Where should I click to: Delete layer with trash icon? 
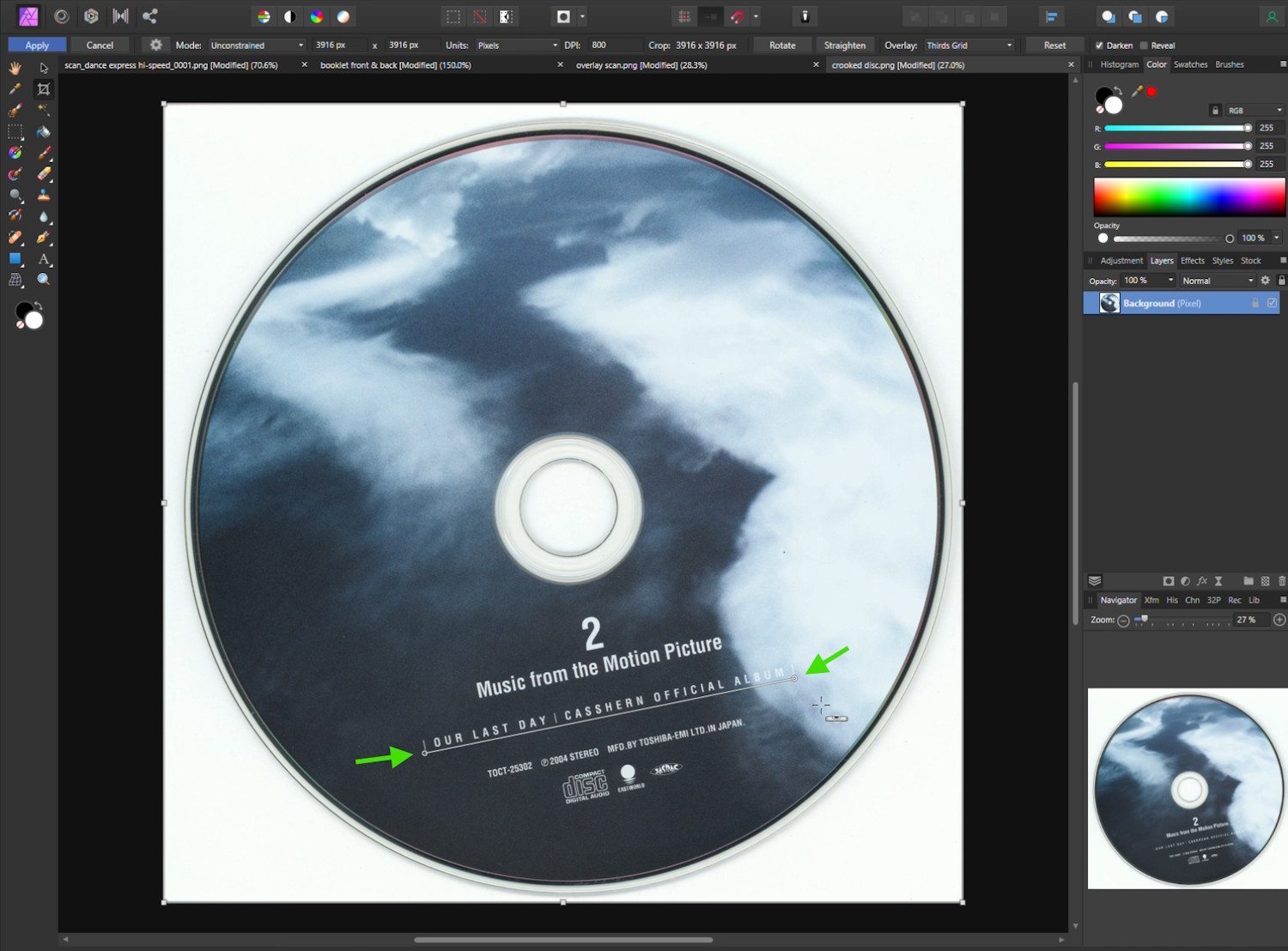1281,581
